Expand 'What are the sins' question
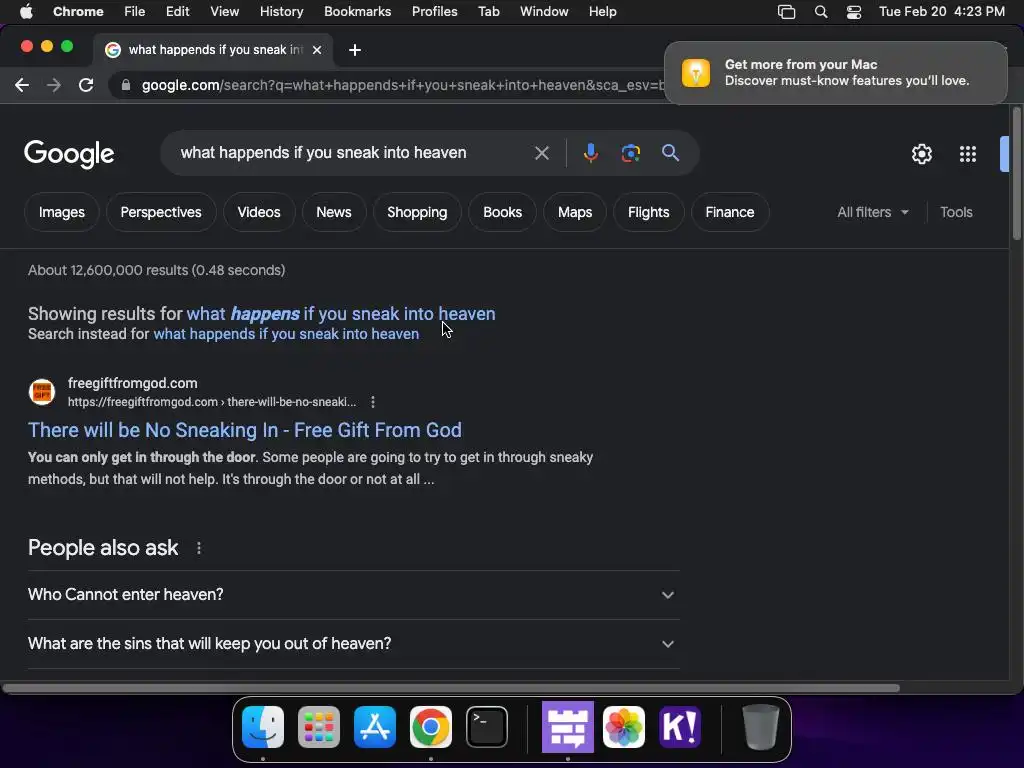 point(353,644)
